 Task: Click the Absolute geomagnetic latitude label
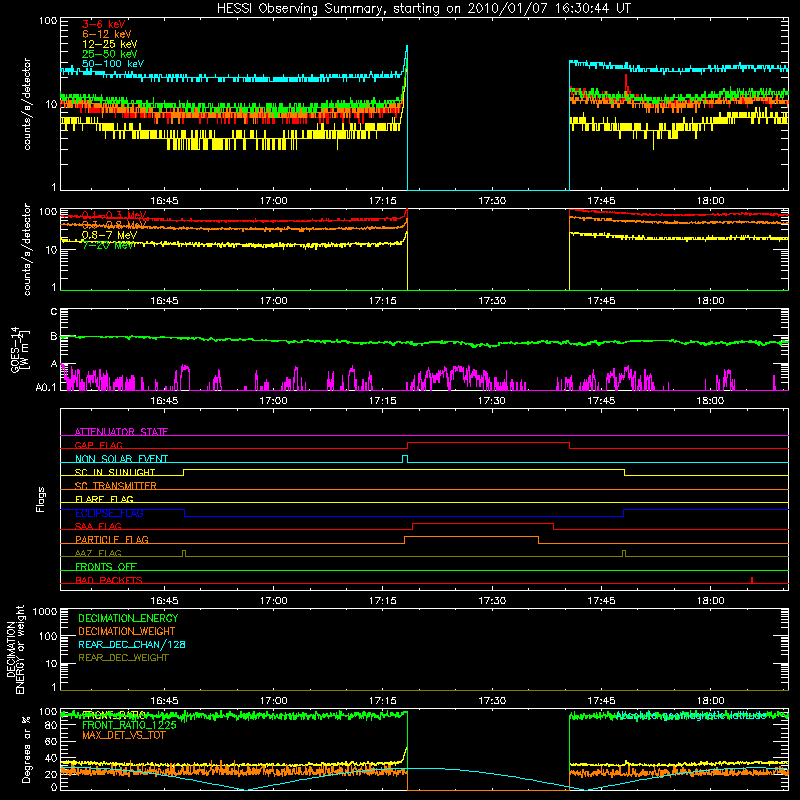click(x=691, y=715)
